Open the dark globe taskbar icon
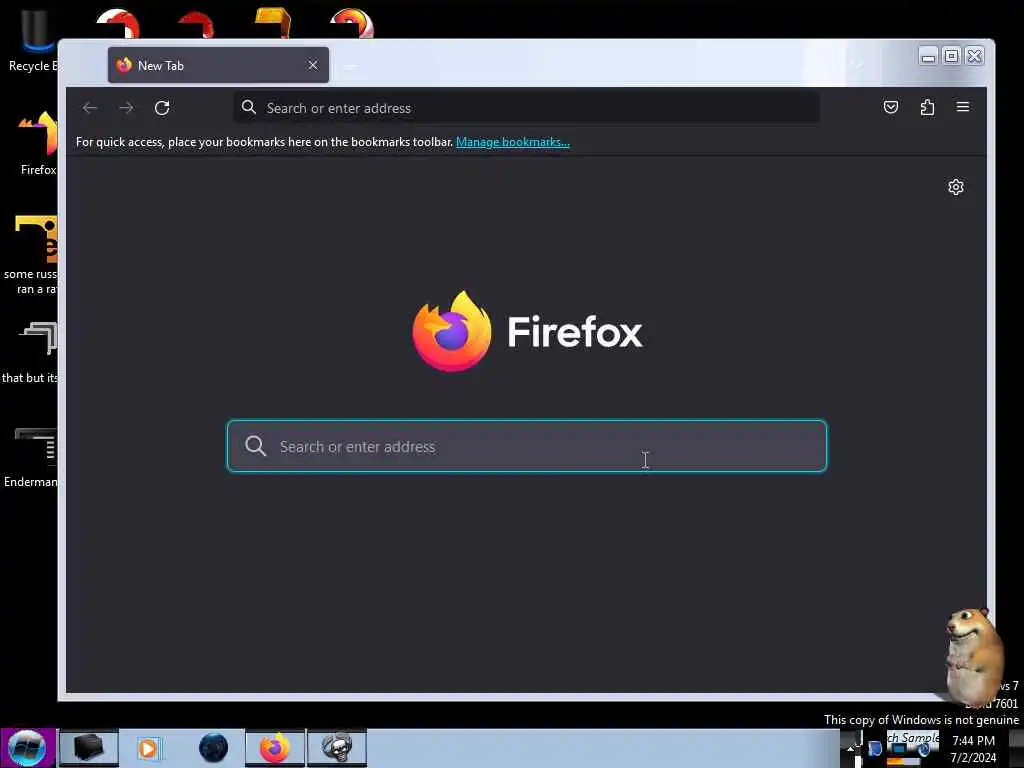Viewport: 1024px width, 768px height. click(214, 748)
